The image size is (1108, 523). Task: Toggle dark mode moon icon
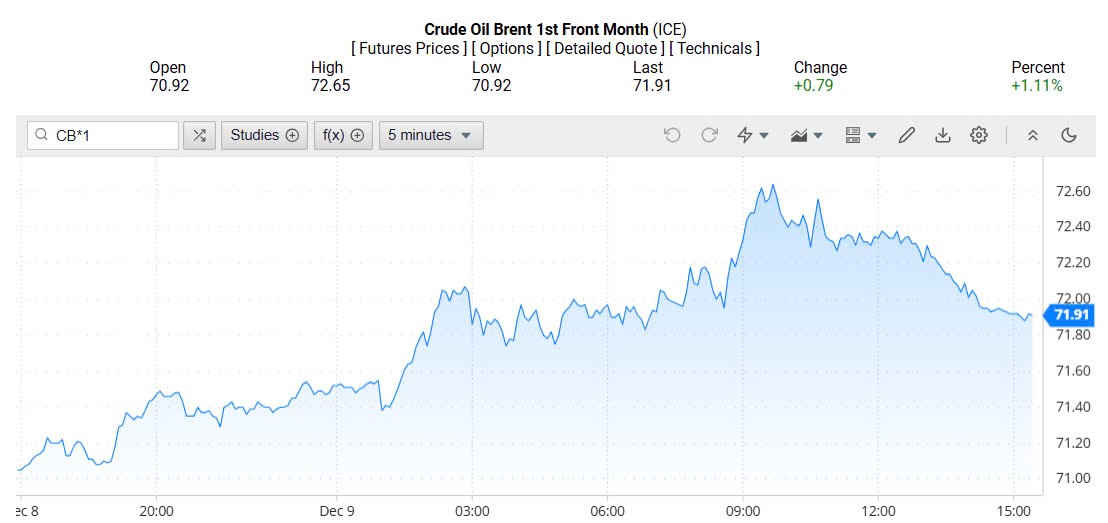pyautogui.click(x=1069, y=135)
